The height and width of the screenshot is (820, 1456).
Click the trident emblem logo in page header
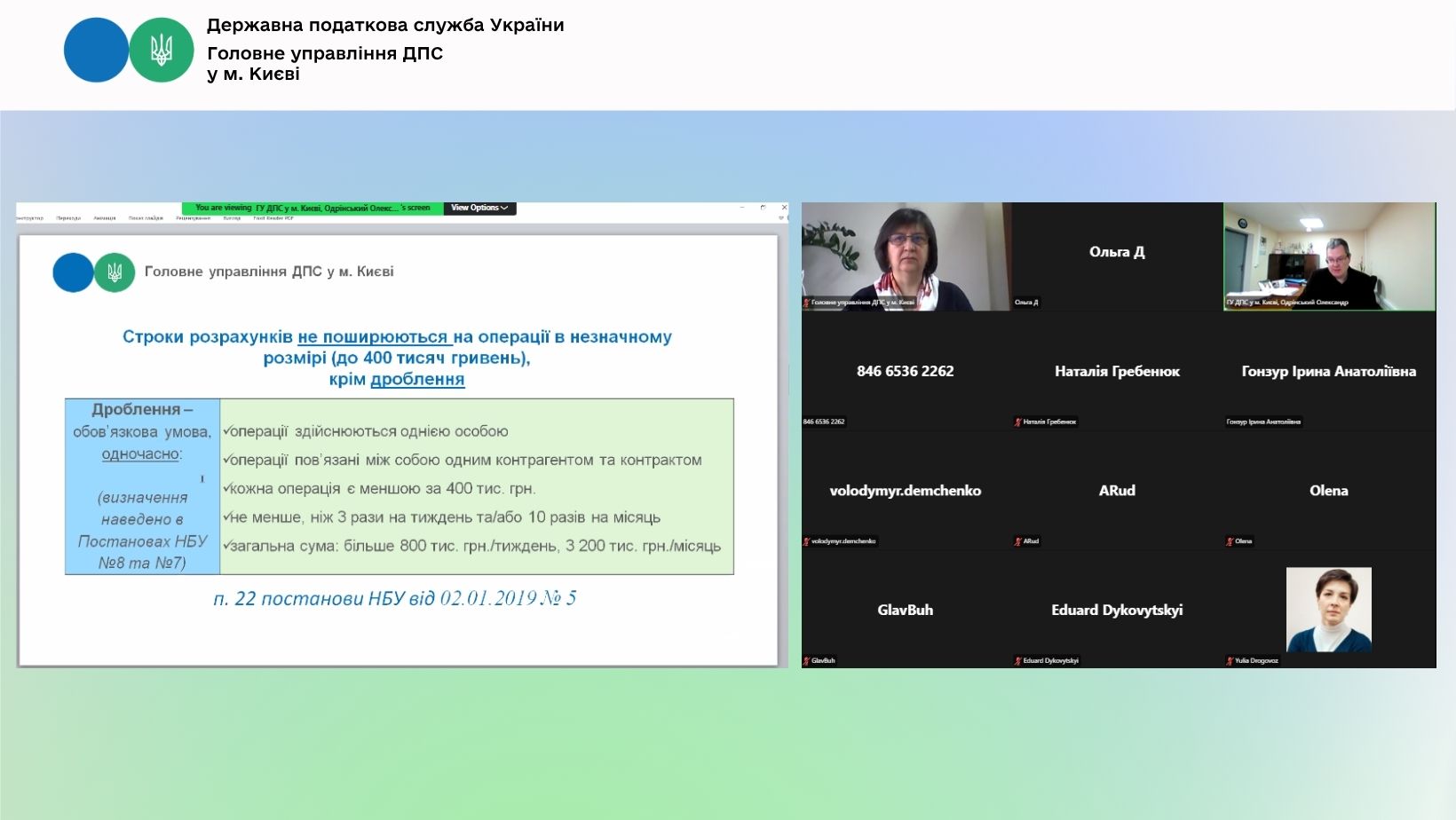pos(161,51)
